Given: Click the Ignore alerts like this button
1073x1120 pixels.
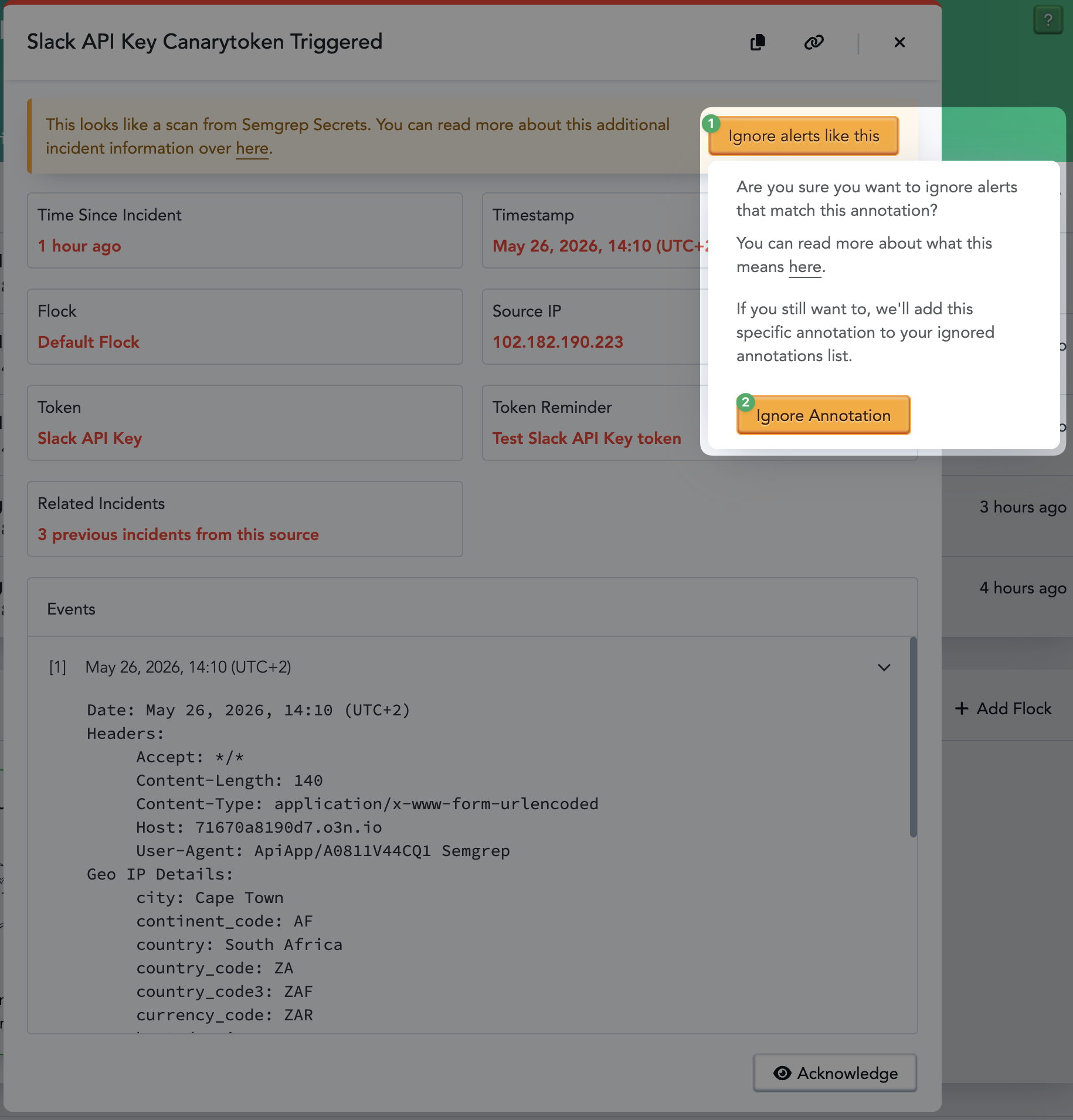Looking at the screenshot, I should 803,136.
